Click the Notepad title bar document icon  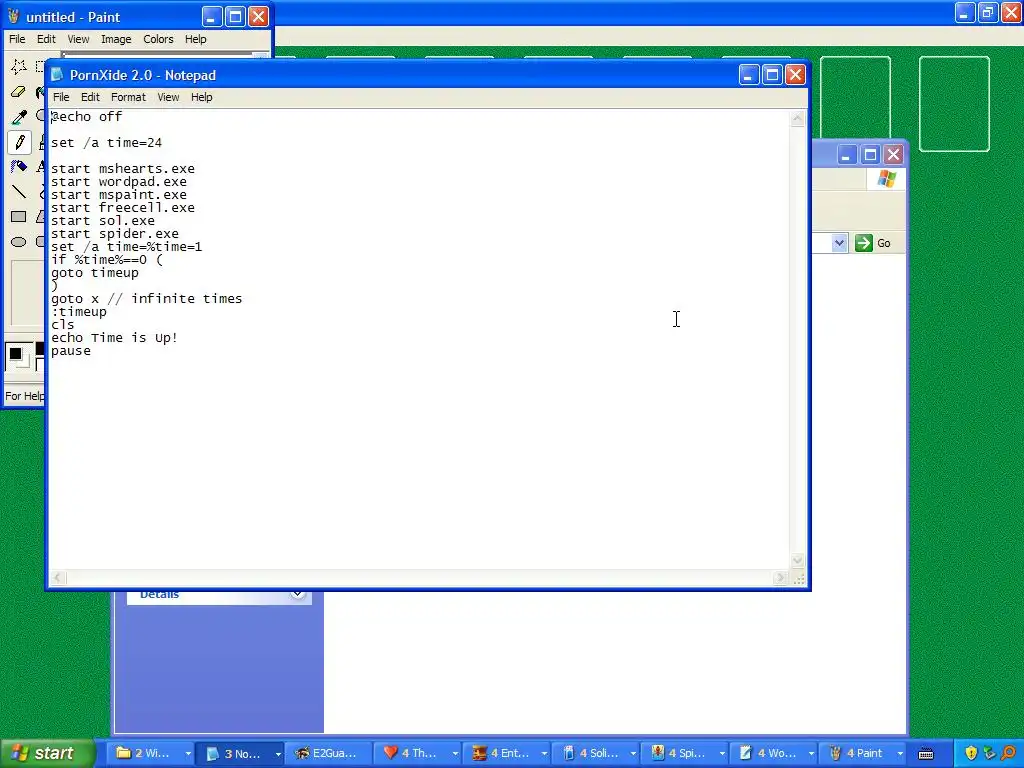57,75
